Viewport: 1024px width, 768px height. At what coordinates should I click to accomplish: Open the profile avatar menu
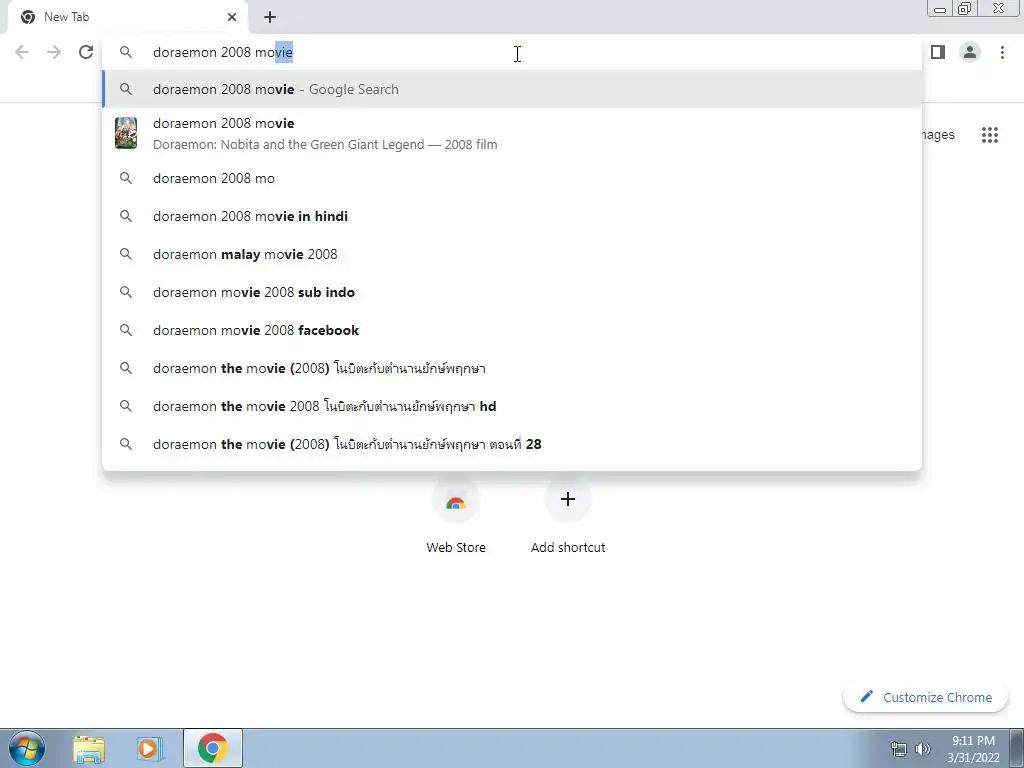[970, 52]
